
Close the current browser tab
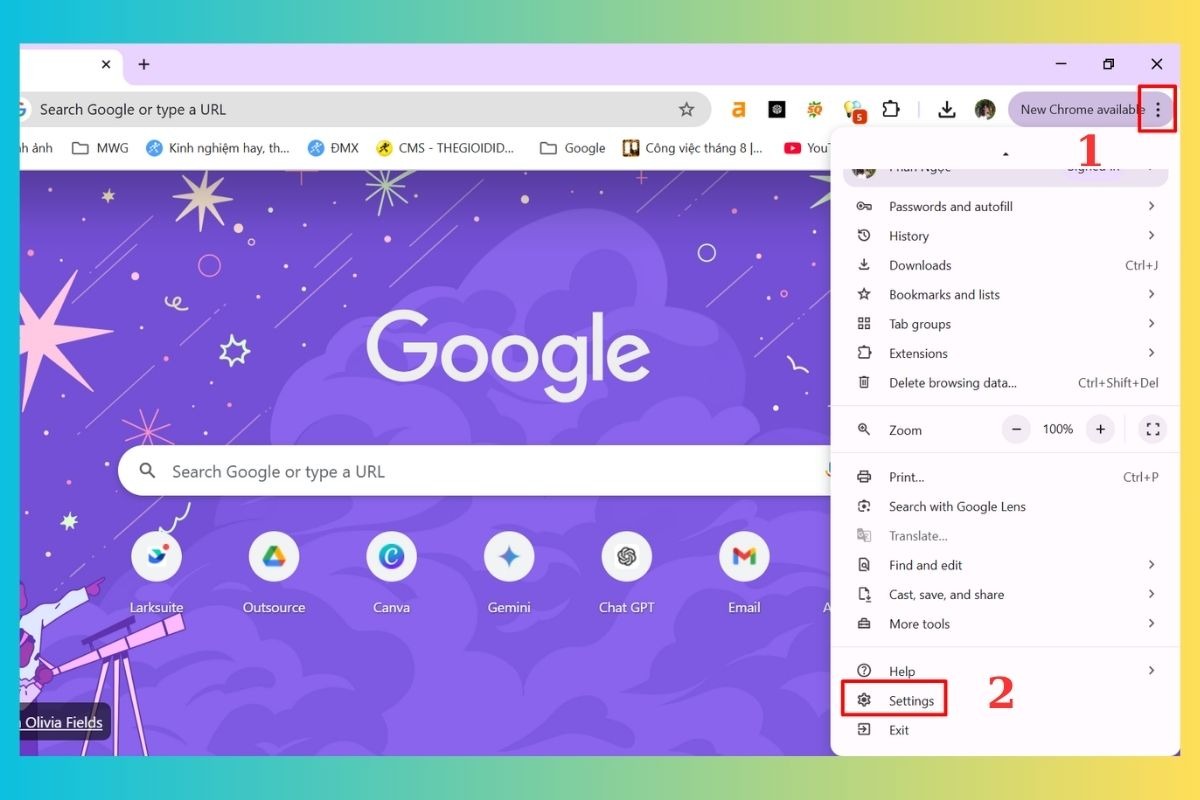click(x=106, y=64)
